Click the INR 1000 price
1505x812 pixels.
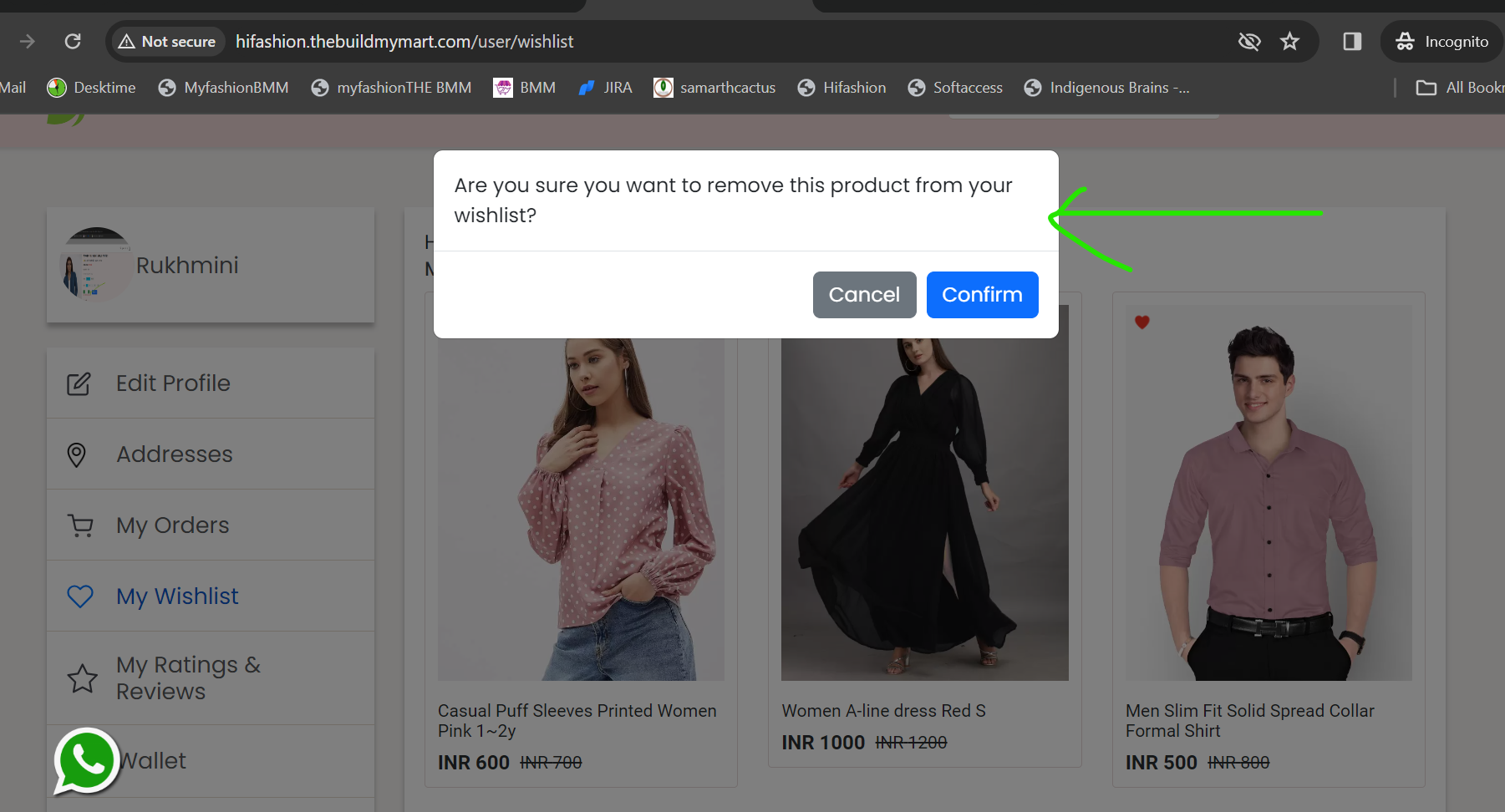pos(823,743)
